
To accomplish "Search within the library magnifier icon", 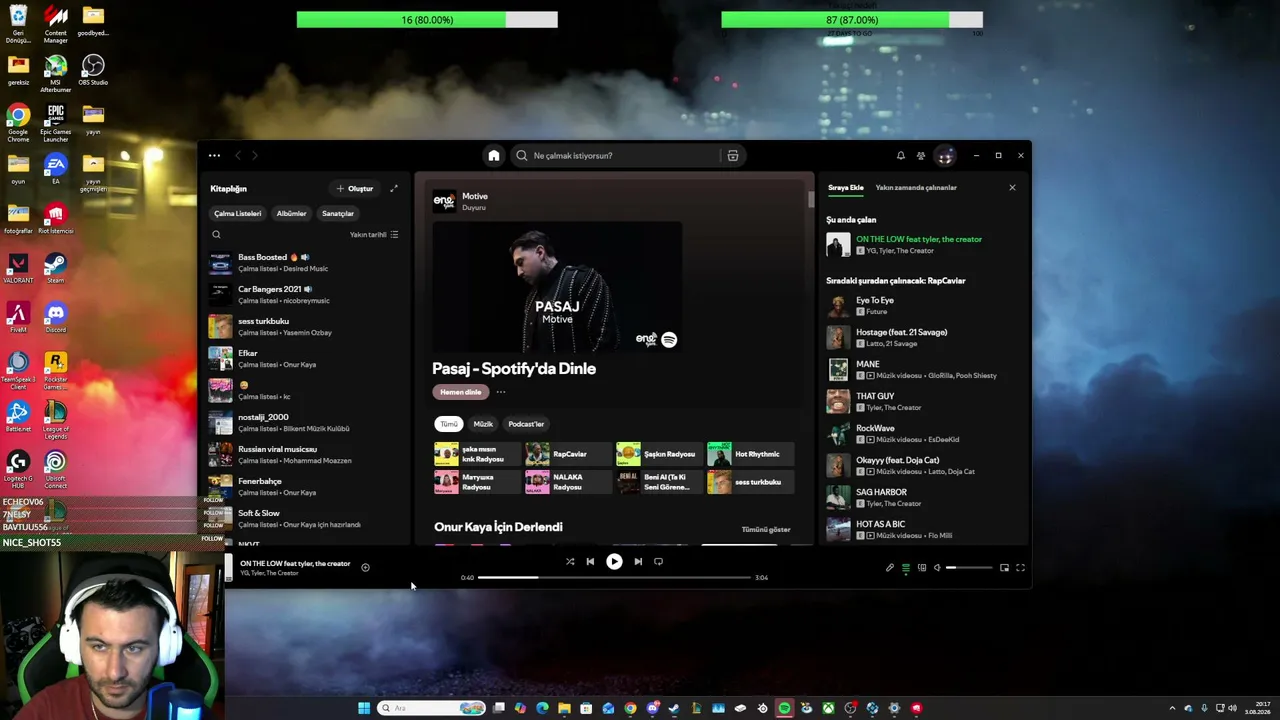I will (x=216, y=234).
